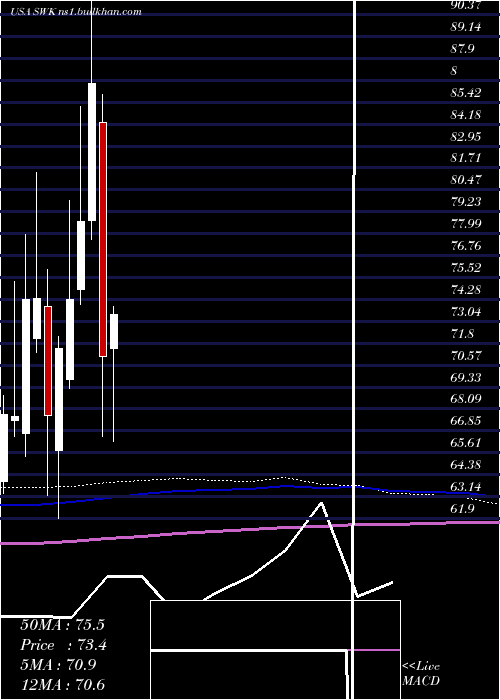Click the 75.52 price label

point(466,267)
